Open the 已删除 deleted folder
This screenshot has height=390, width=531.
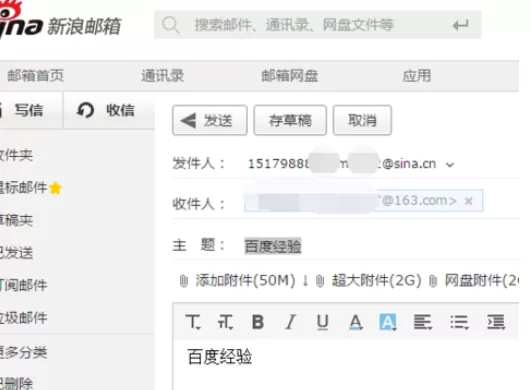(16, 383)
